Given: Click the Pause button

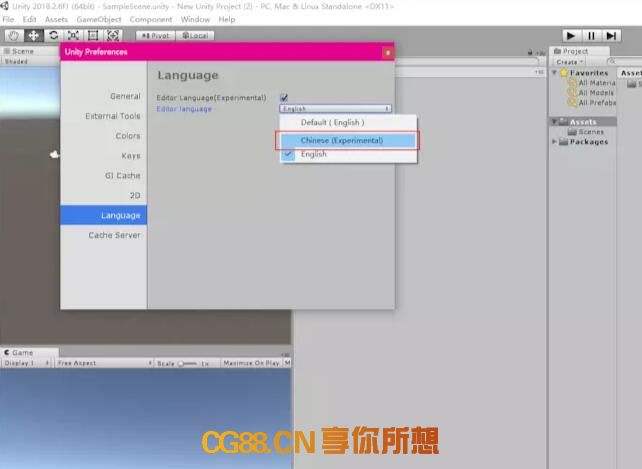Looking at the screenshot, I should (x=591, y=36).
